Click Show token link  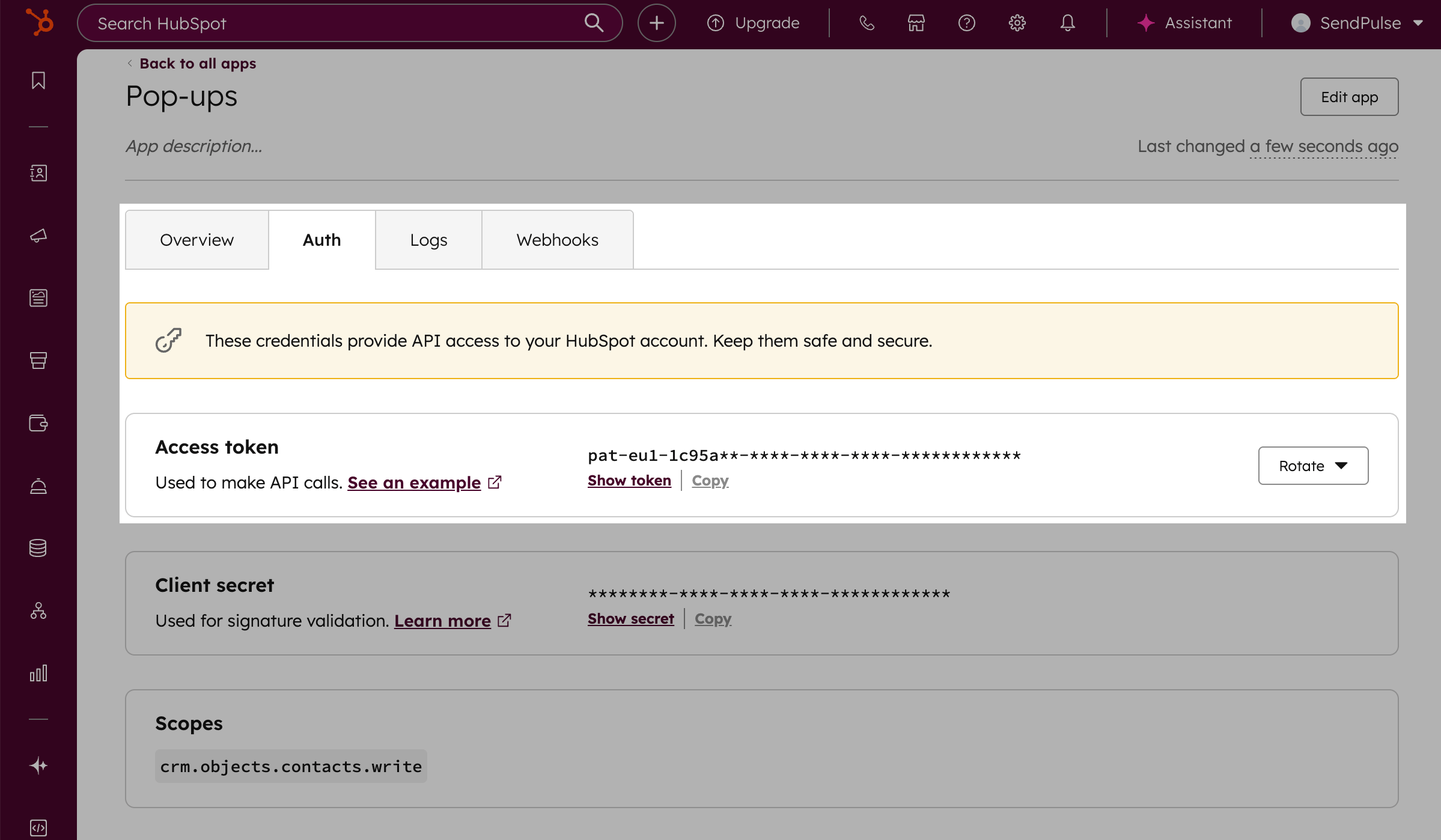coord(629,481)
